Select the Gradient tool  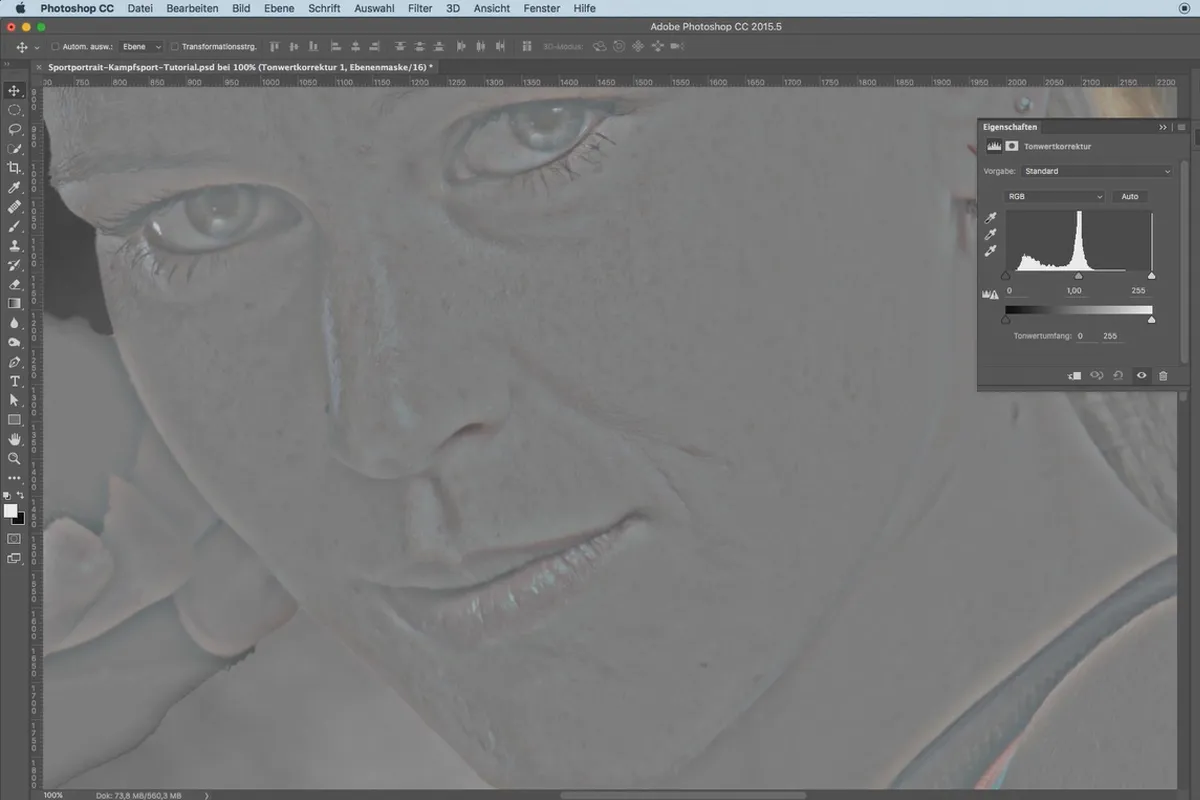pyautogui.click(x=14, y=303)
